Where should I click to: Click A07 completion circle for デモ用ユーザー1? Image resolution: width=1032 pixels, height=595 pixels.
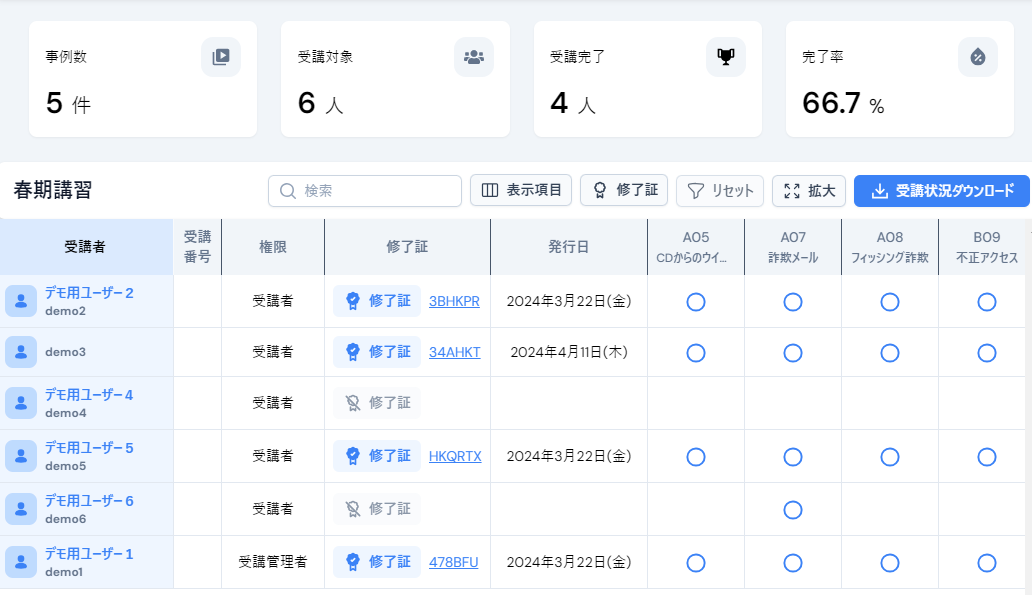click(792, 563)
